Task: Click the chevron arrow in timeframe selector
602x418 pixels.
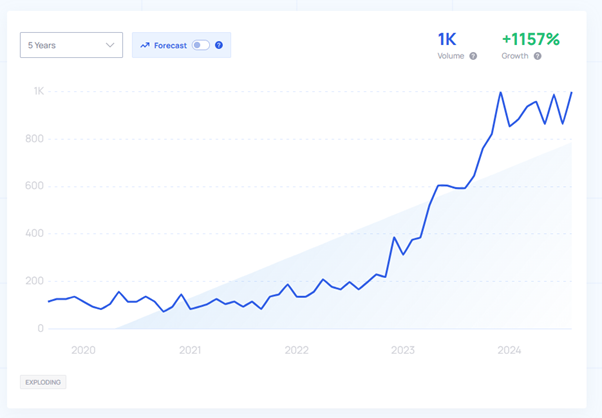Action: tap(110, 45)
